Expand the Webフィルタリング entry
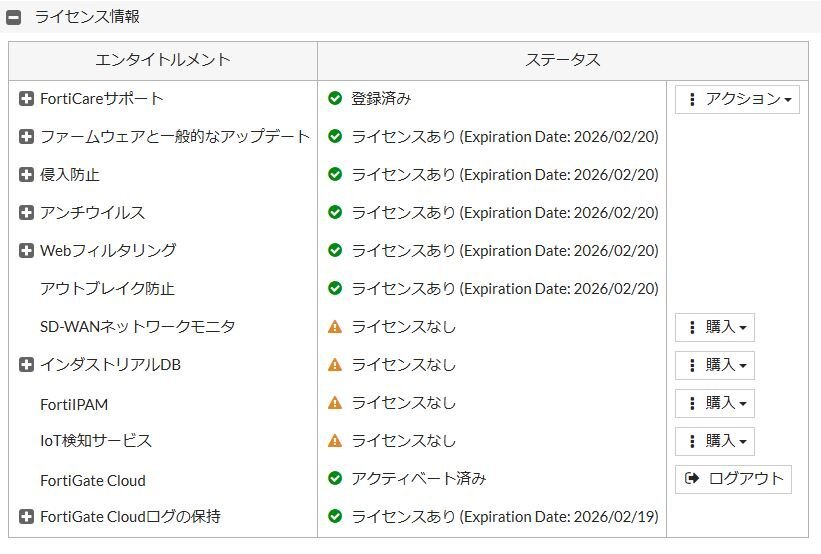This screenshot has height=554, width=821. [x=26, y=251]
